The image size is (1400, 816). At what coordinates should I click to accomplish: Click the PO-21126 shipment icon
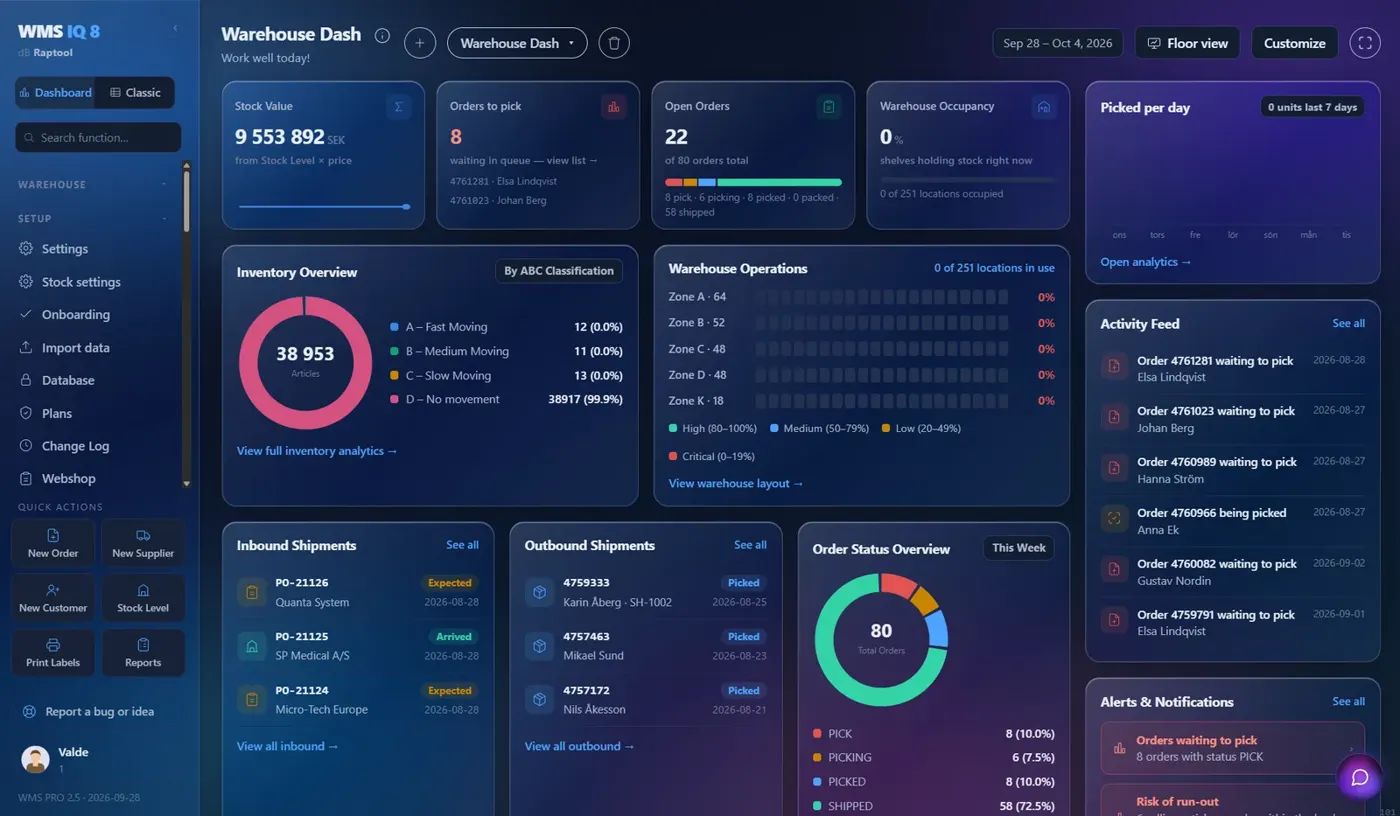(x=252, y=592)
